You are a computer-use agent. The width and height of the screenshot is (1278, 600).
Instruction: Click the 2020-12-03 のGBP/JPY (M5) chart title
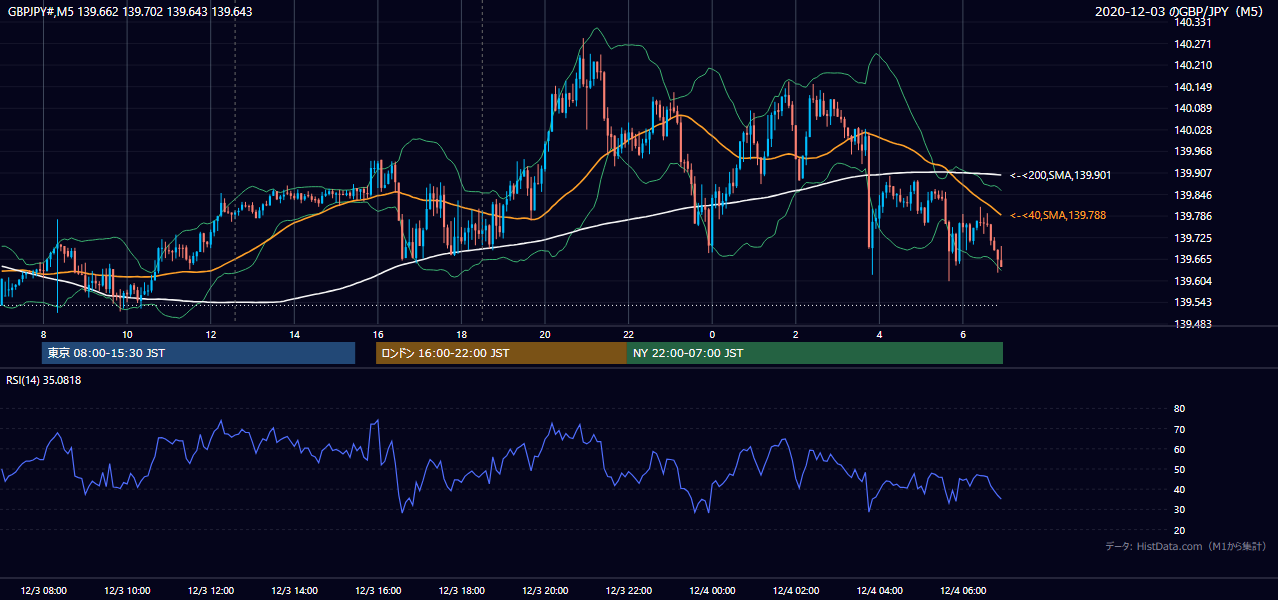click(x=1181, y=12)
